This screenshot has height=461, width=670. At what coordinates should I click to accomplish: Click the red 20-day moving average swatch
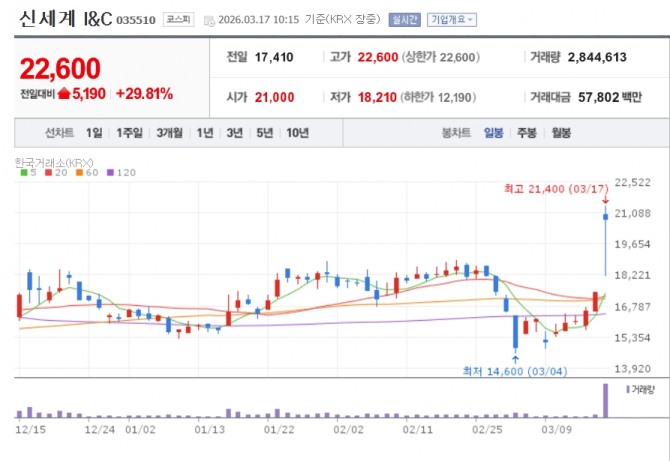click(x=48, y=173)
